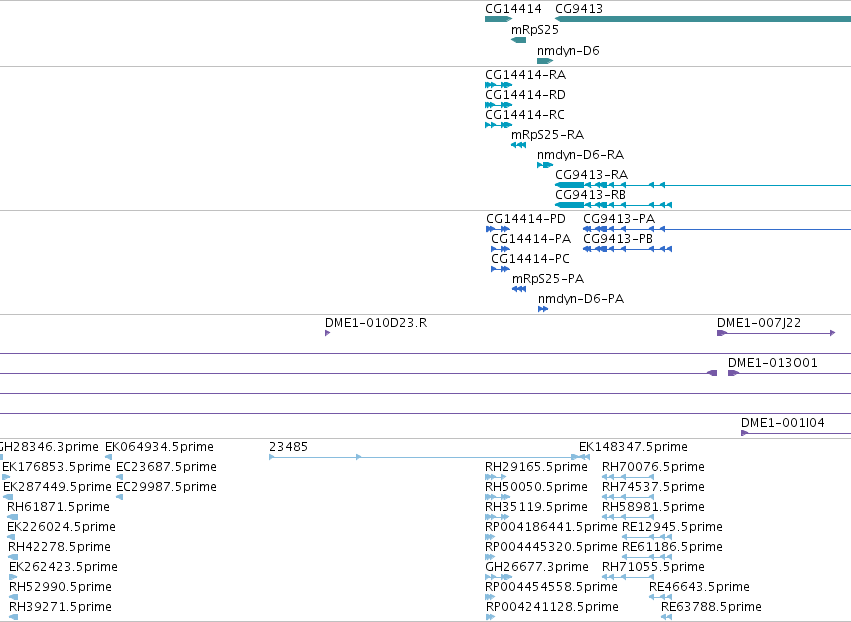Click EST EC23687.5prime
Viewport: 851px width, 622px height.
tap(166, 467)
